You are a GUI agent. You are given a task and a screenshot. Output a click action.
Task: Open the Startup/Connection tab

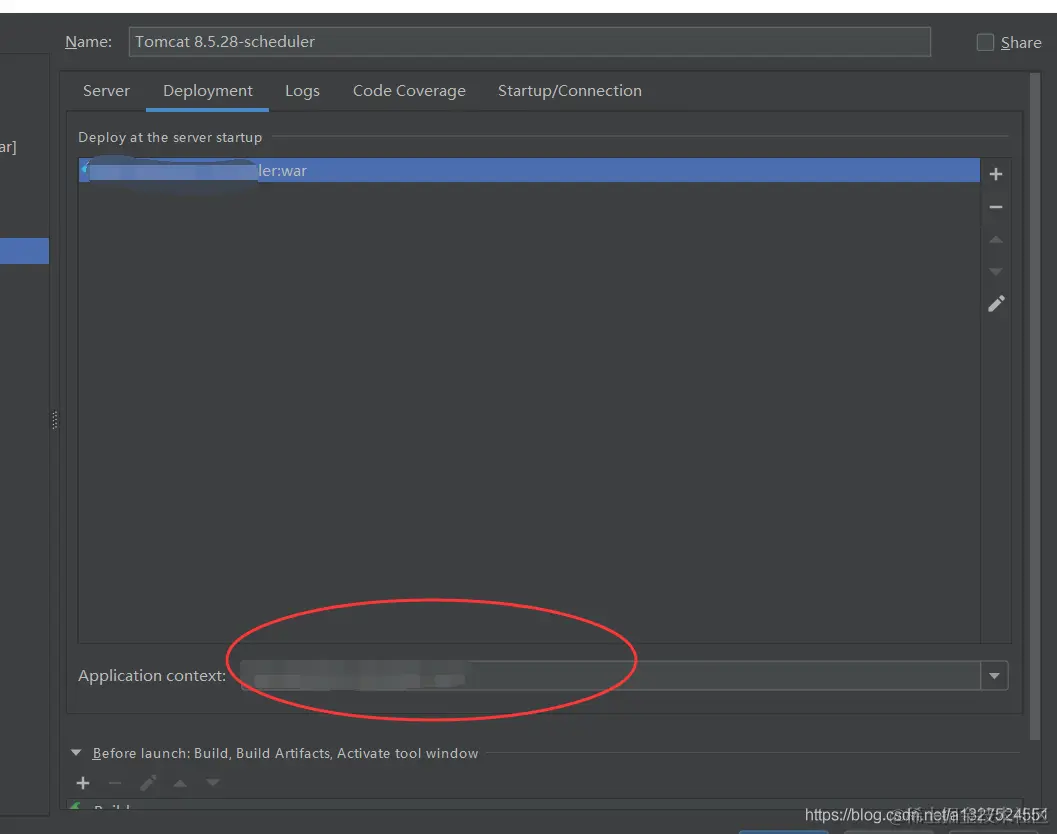570,91
